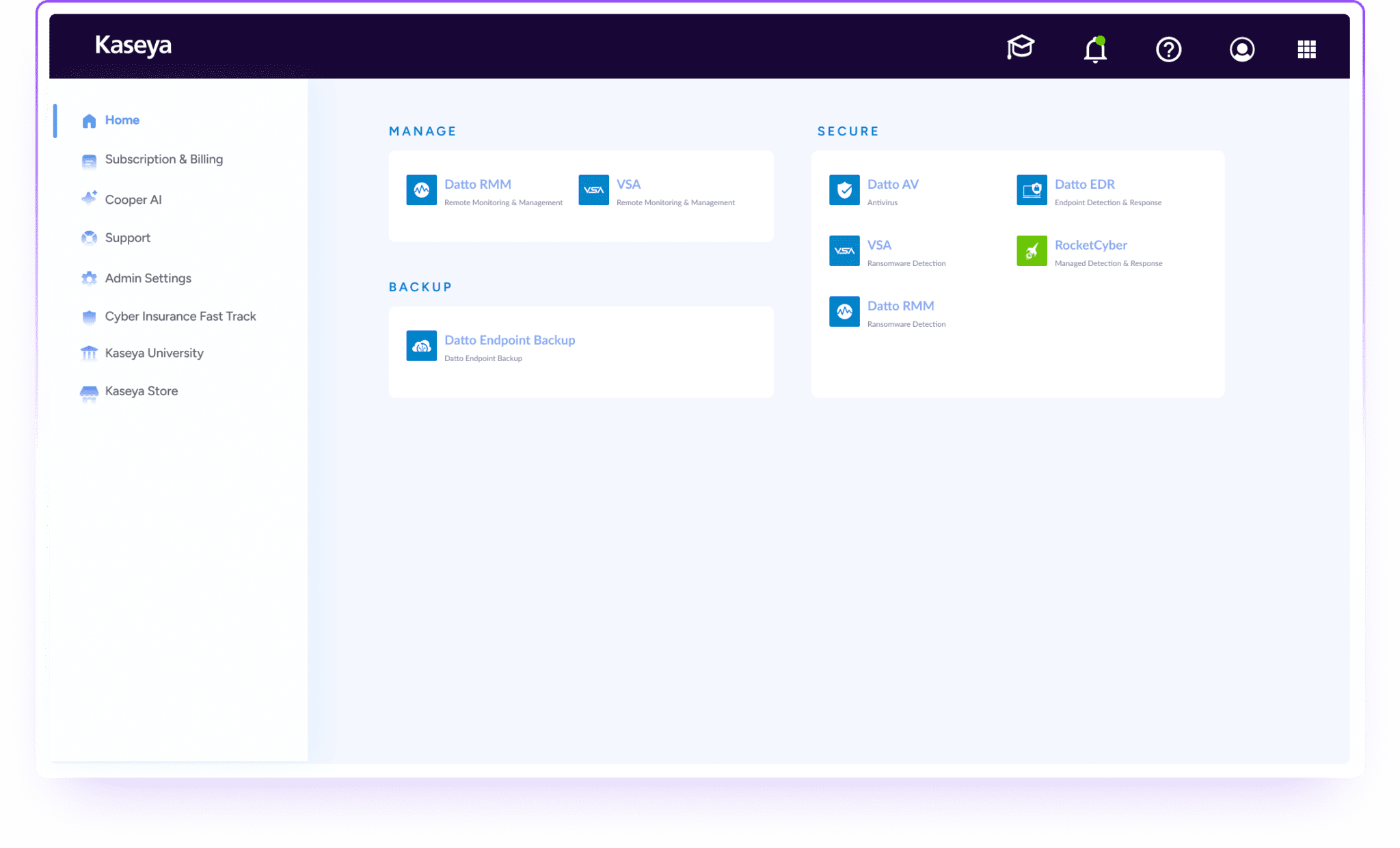Click the Datto AV shield icon
Viewport: 1400px width, 848px height.
click(x=844, y=190)
